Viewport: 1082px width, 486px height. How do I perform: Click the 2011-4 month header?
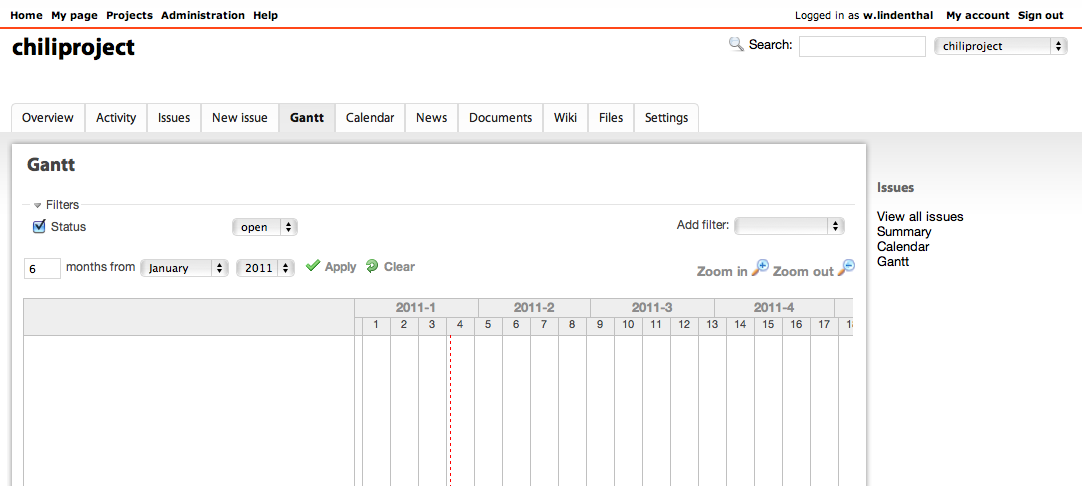pyautogui.click(x=774, y=308)
